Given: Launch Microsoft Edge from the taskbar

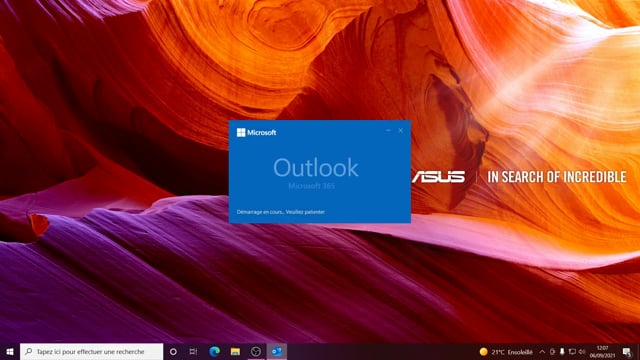Looking at the screenshot, I should coord(214,351).
